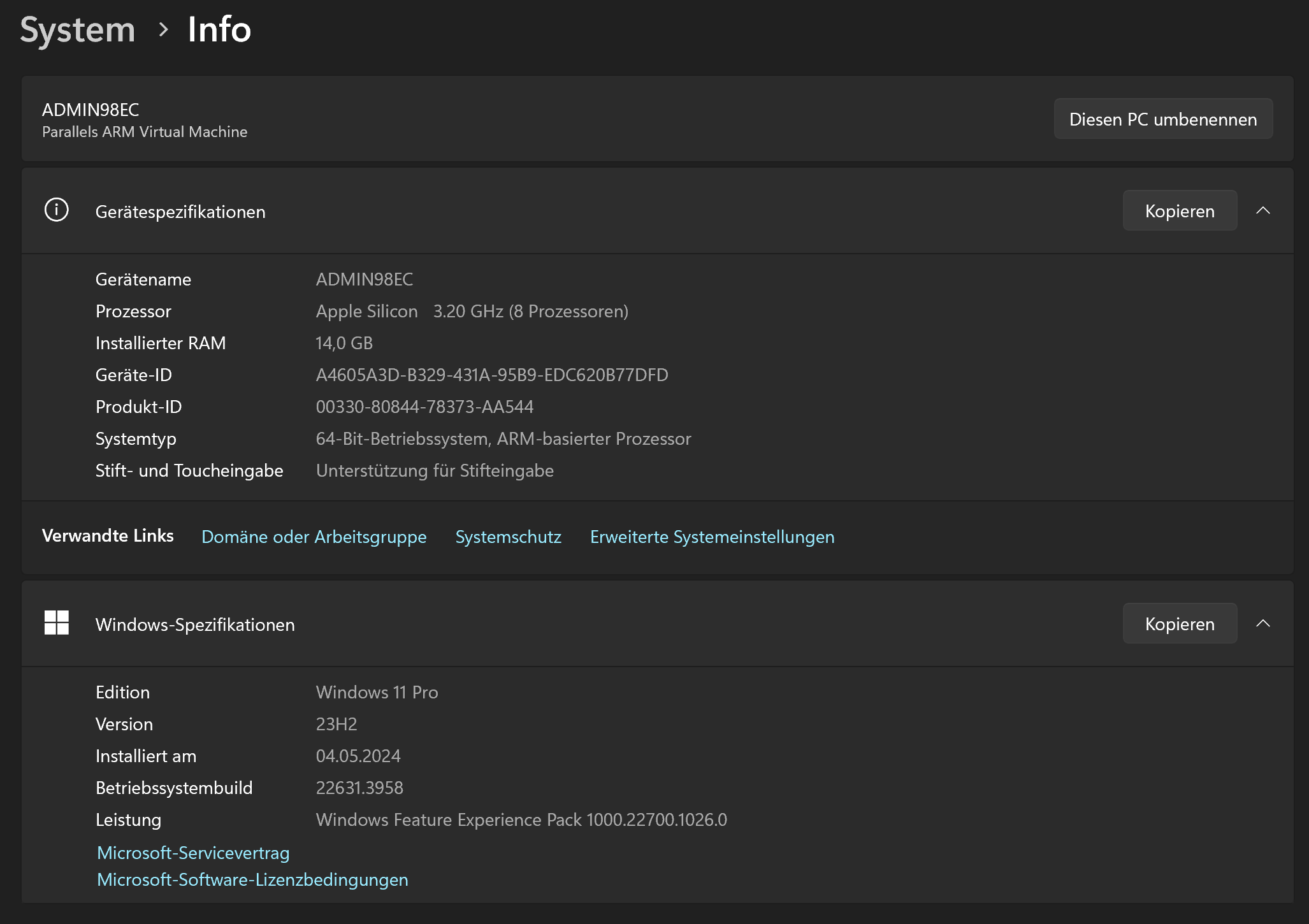Open Microsoft-Software-Lizenzbedingungen link
Screen dimensions: 1309x924
pos(252,879)
